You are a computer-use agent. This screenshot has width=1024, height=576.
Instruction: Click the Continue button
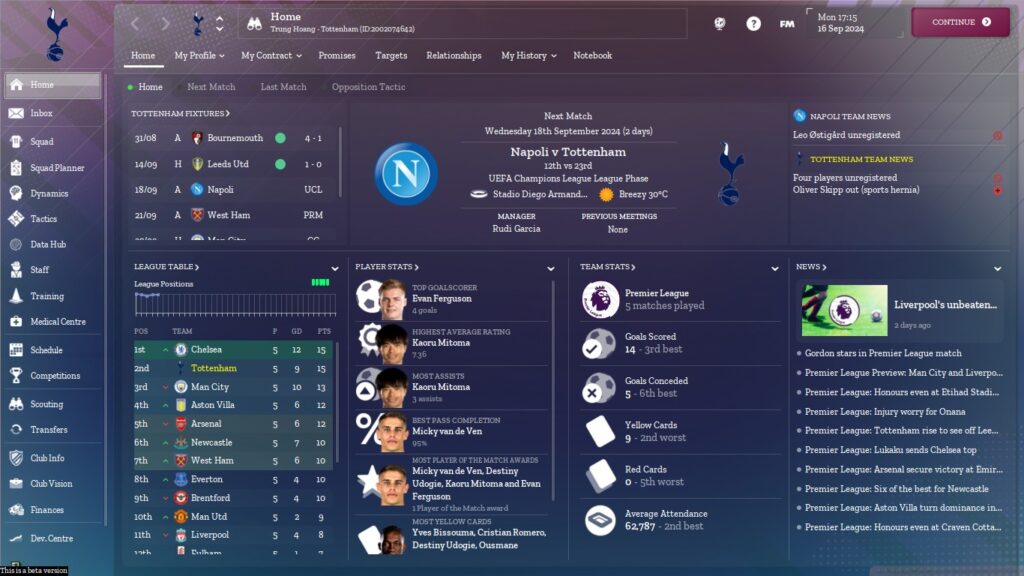pyautogui.click(x=961, y=22)
